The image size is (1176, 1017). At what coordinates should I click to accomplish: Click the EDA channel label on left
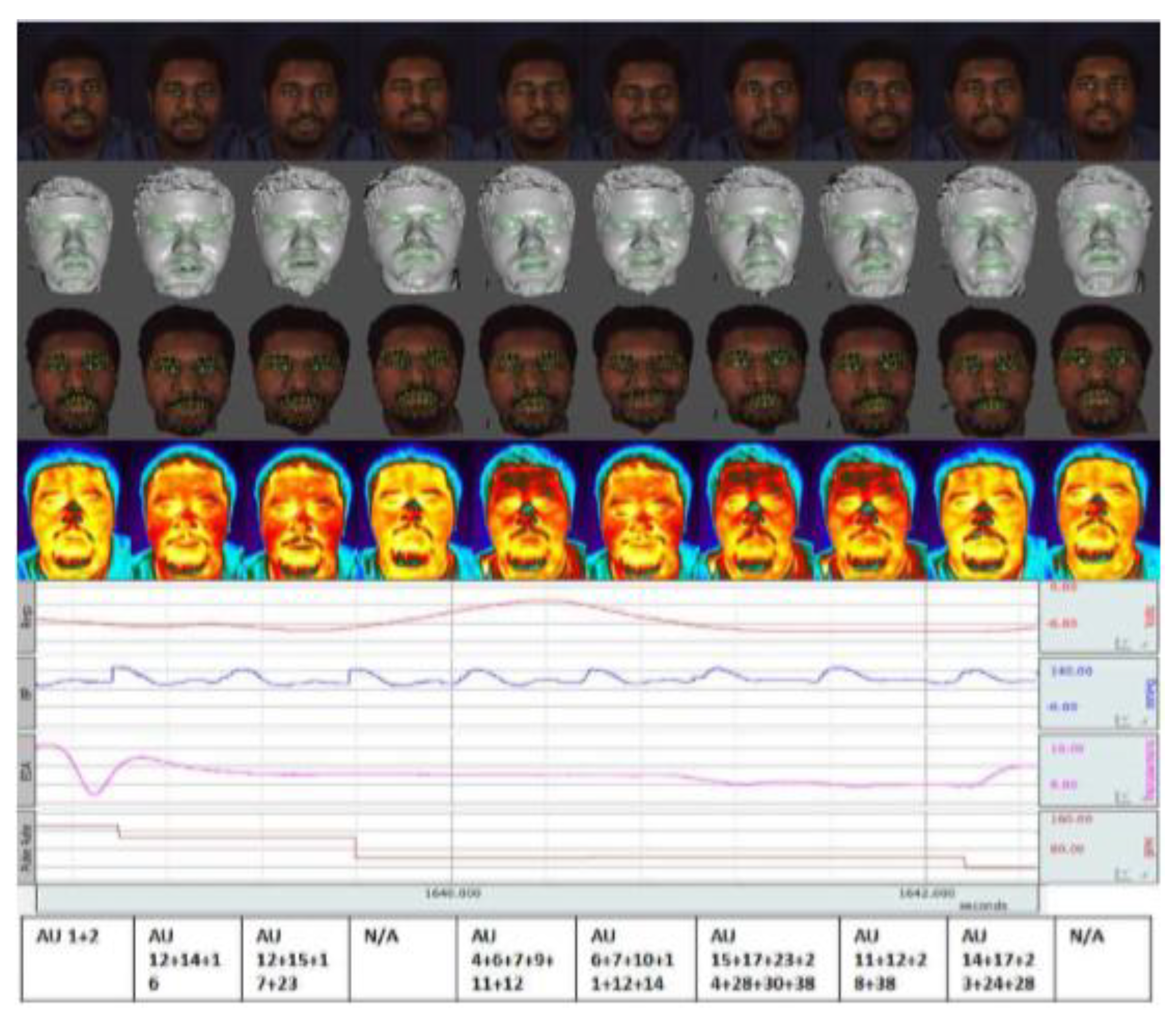(26, 771)
